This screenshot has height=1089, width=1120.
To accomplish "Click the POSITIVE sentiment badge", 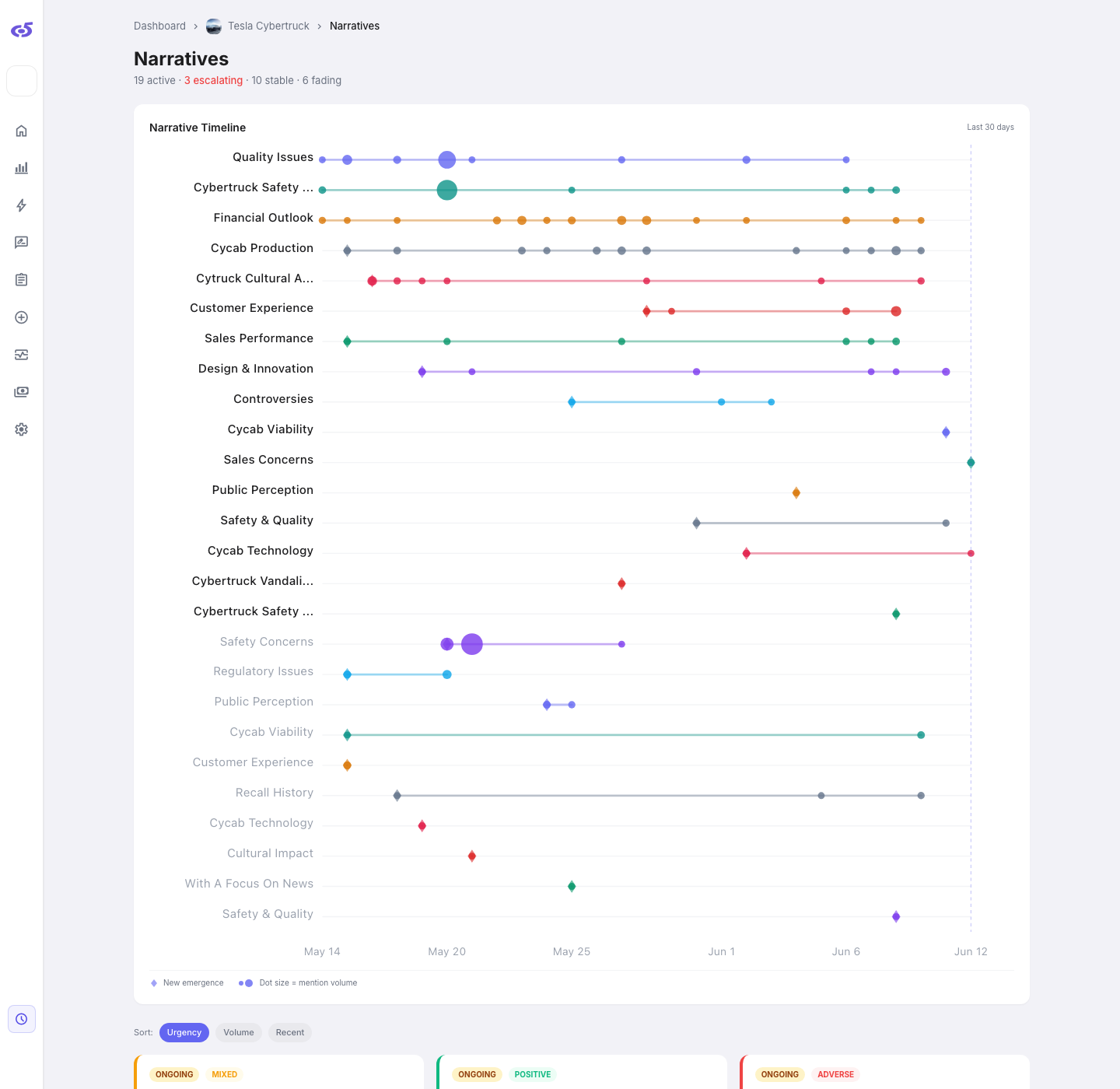I will tap(533, 1074).
